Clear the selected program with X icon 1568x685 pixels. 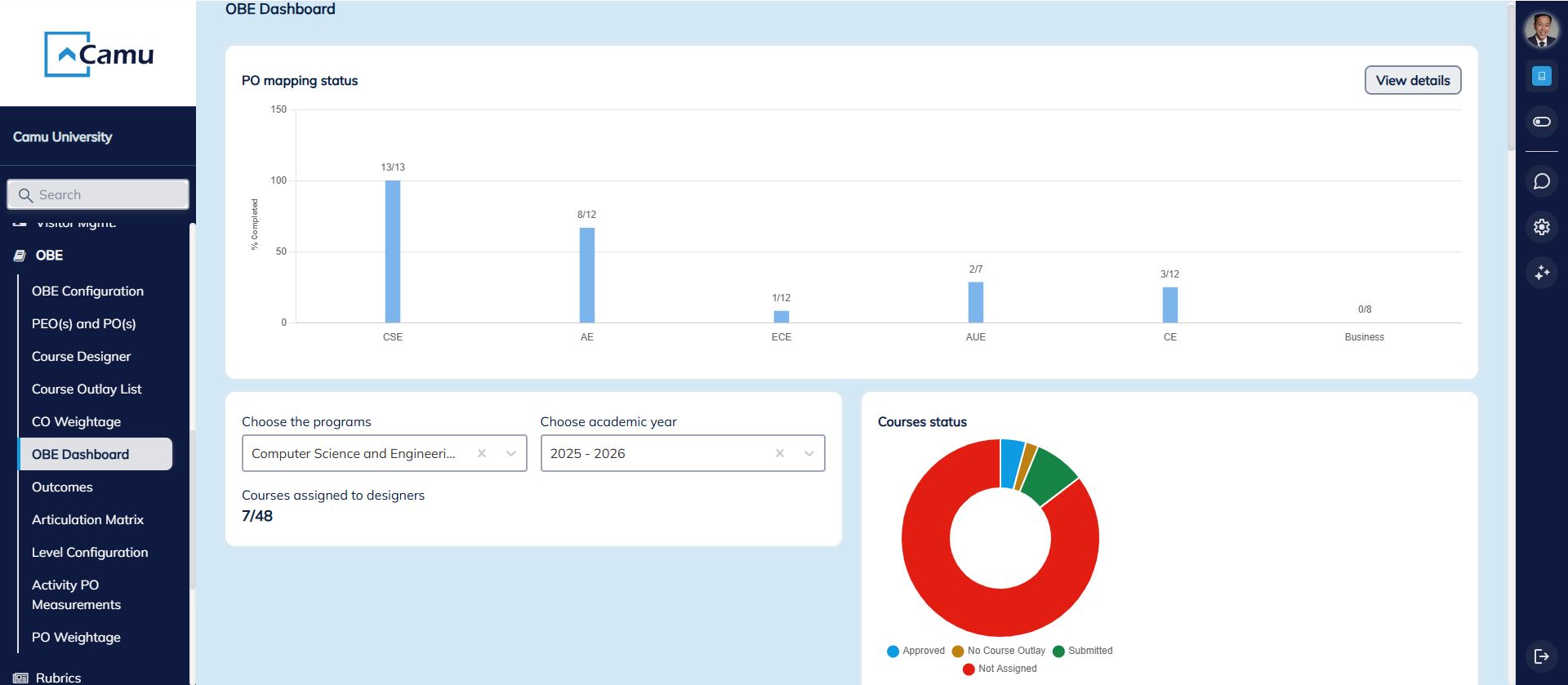482,454
